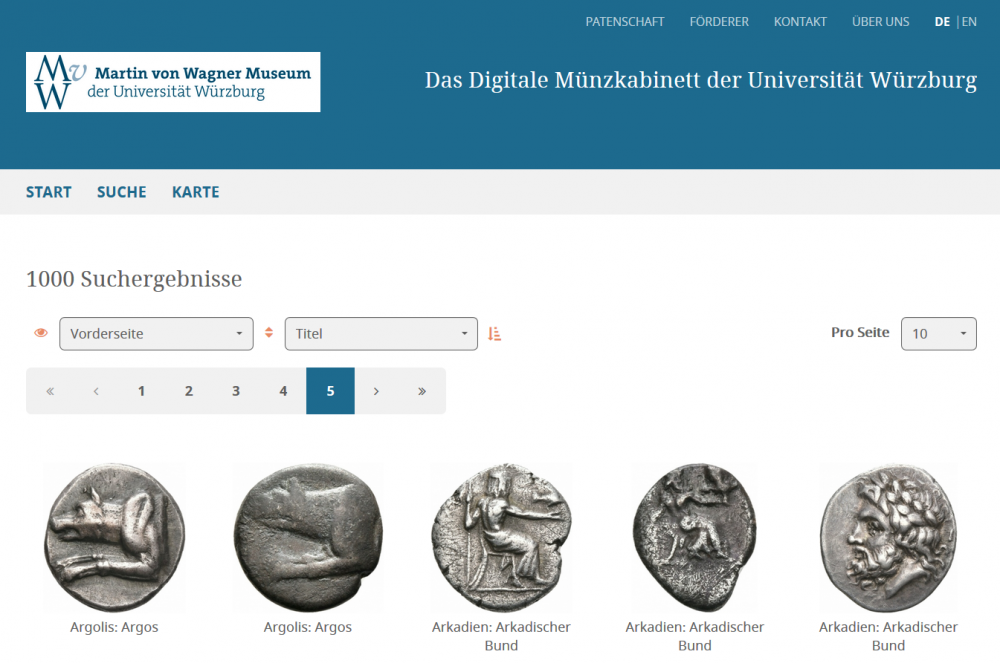
Task: Click the orange sort arrows icon
Action: [x=268, y=334]
